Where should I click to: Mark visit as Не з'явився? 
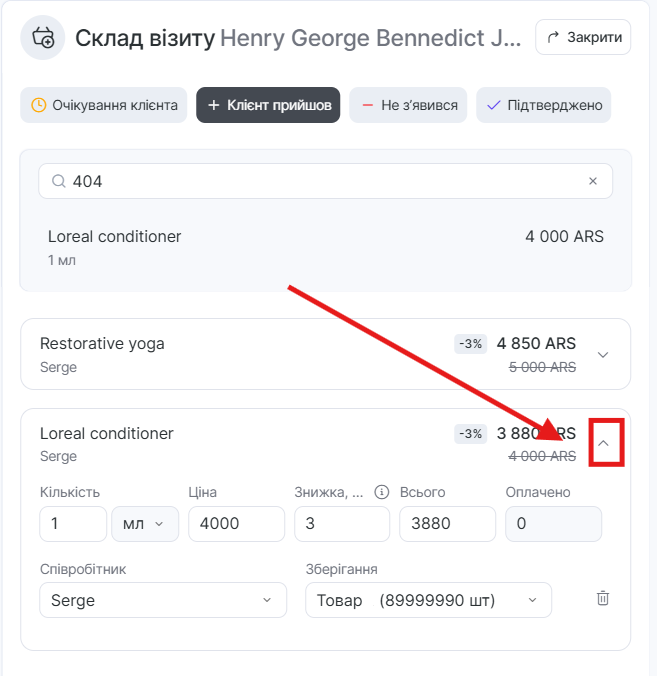(x=408, y=105)
